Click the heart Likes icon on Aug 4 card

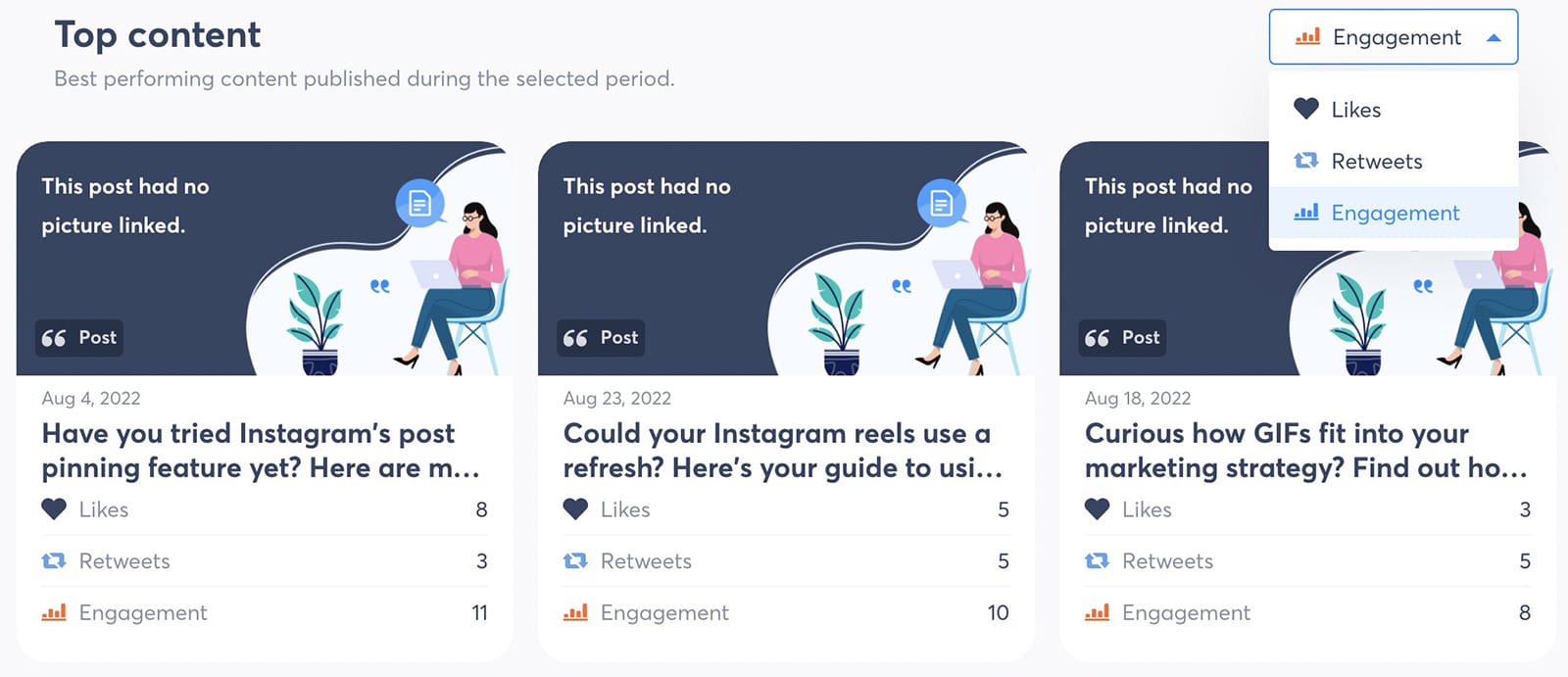(x=54, y=509)
